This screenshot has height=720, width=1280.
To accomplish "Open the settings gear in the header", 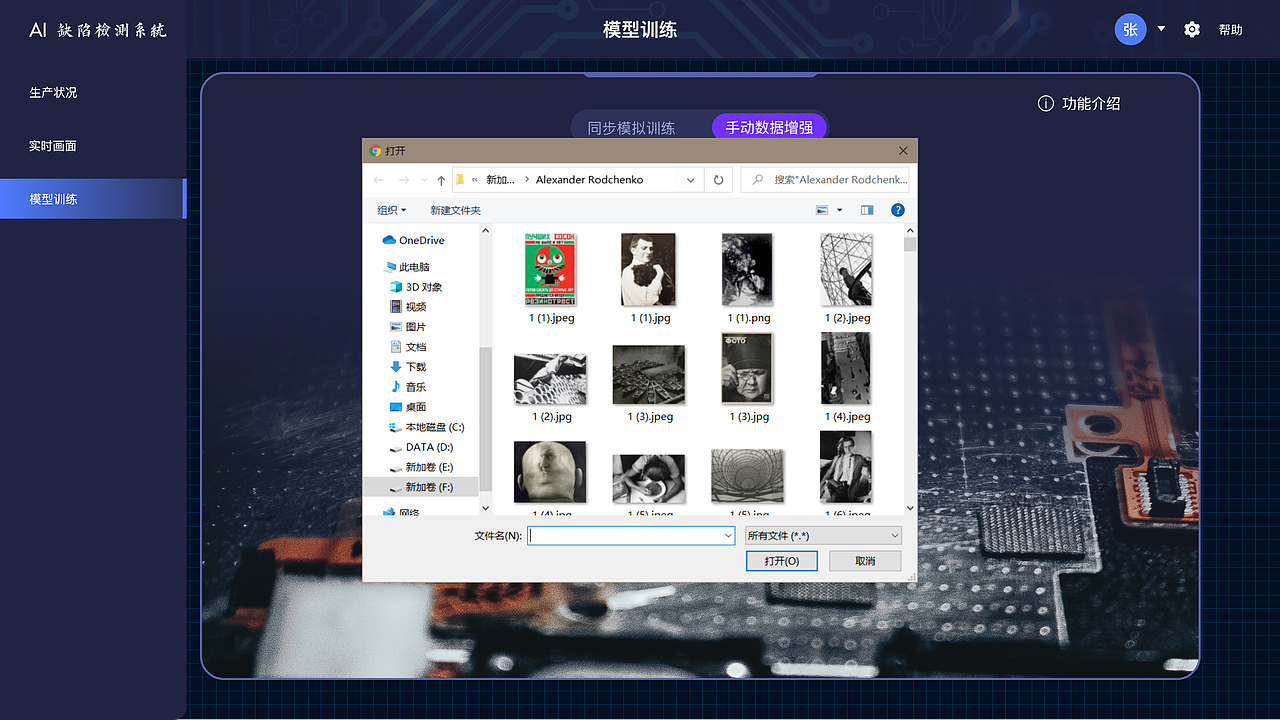I will 1192,30.
